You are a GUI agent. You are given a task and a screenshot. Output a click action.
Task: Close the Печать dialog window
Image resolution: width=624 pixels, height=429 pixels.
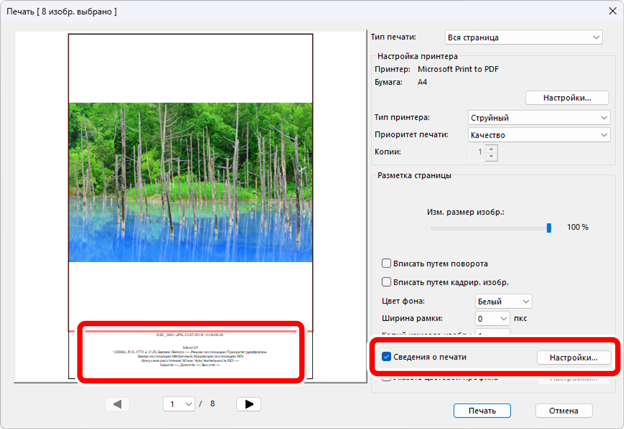pyautogui.click(x=610, y=11)
